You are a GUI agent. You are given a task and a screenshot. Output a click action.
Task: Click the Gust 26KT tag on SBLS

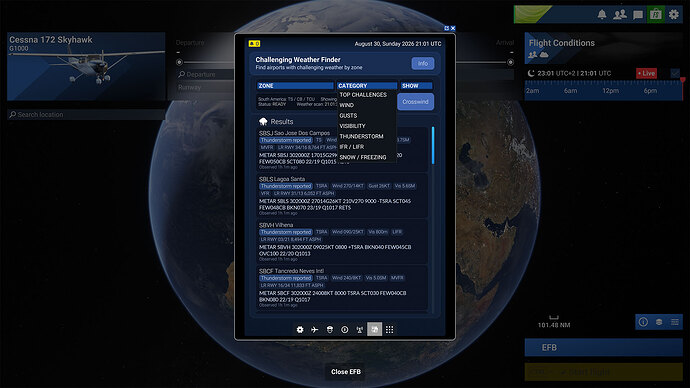coord(379,186)
